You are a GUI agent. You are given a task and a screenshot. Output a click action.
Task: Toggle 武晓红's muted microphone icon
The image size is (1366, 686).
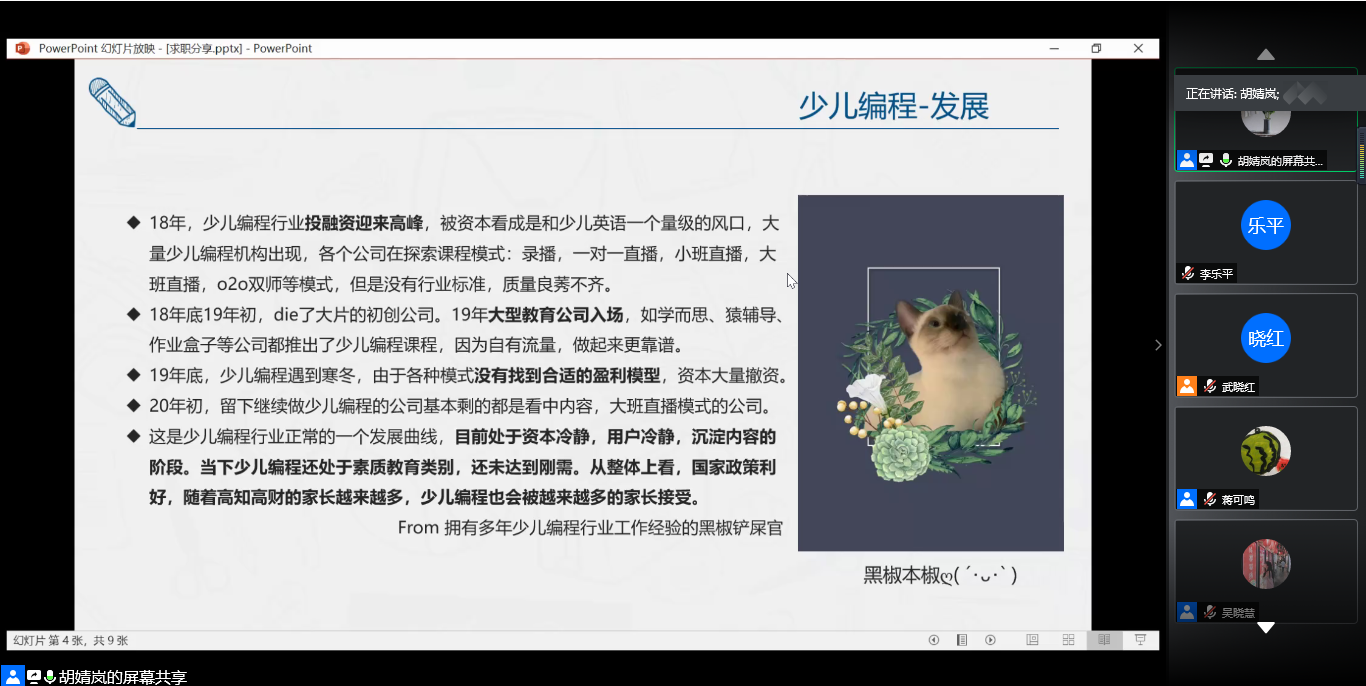[x=1209, y=386]
